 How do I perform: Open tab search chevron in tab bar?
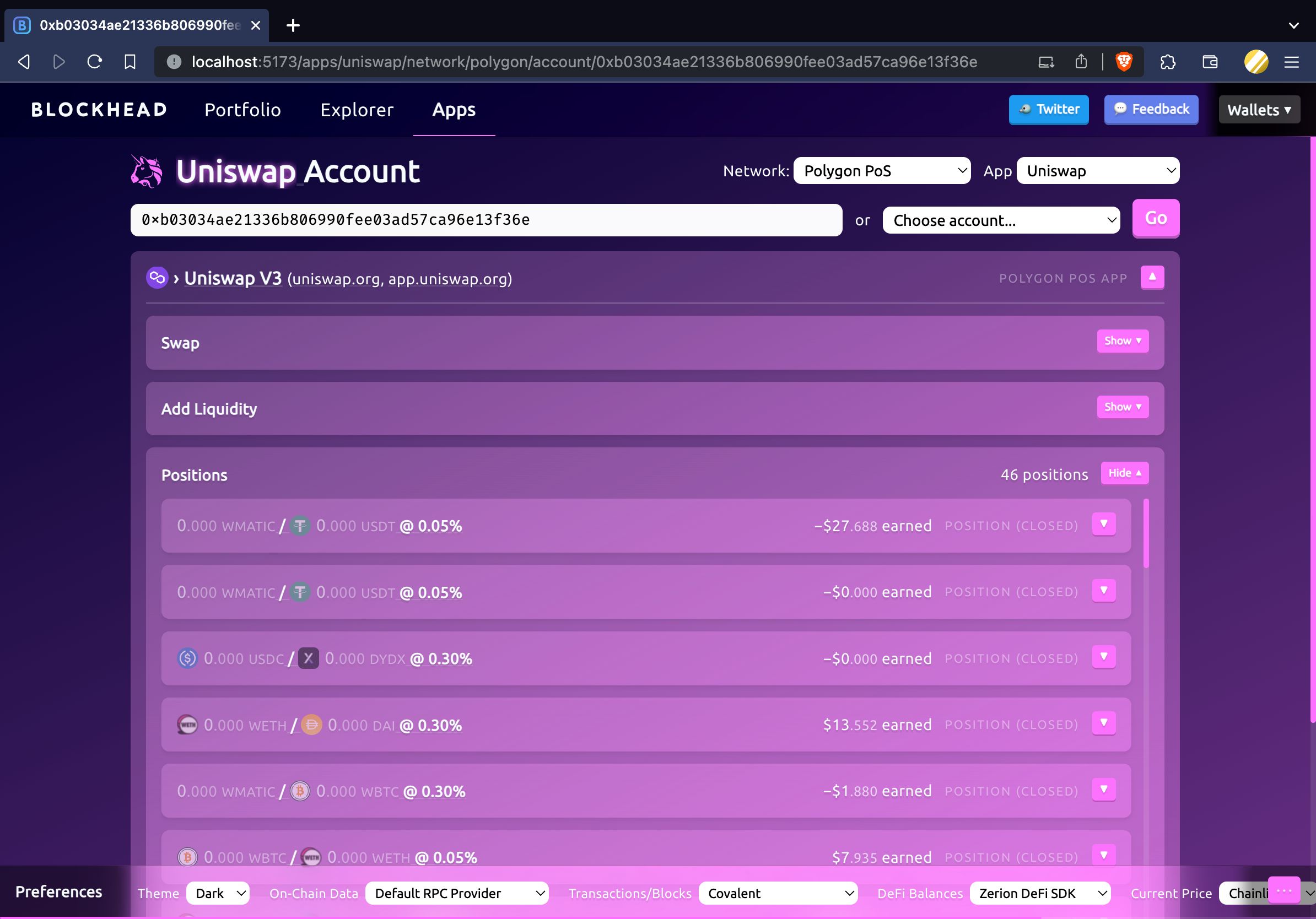tap(1293, 25)
